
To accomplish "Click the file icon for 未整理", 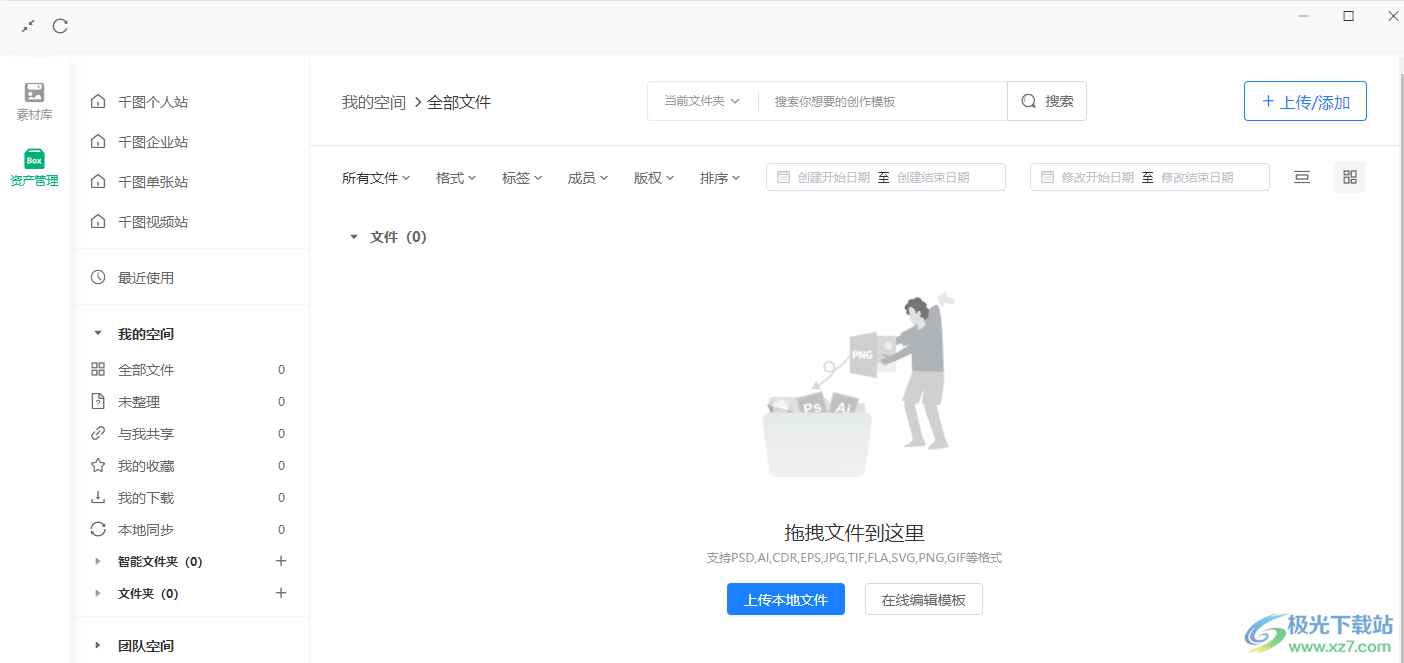I will (98, 401).
